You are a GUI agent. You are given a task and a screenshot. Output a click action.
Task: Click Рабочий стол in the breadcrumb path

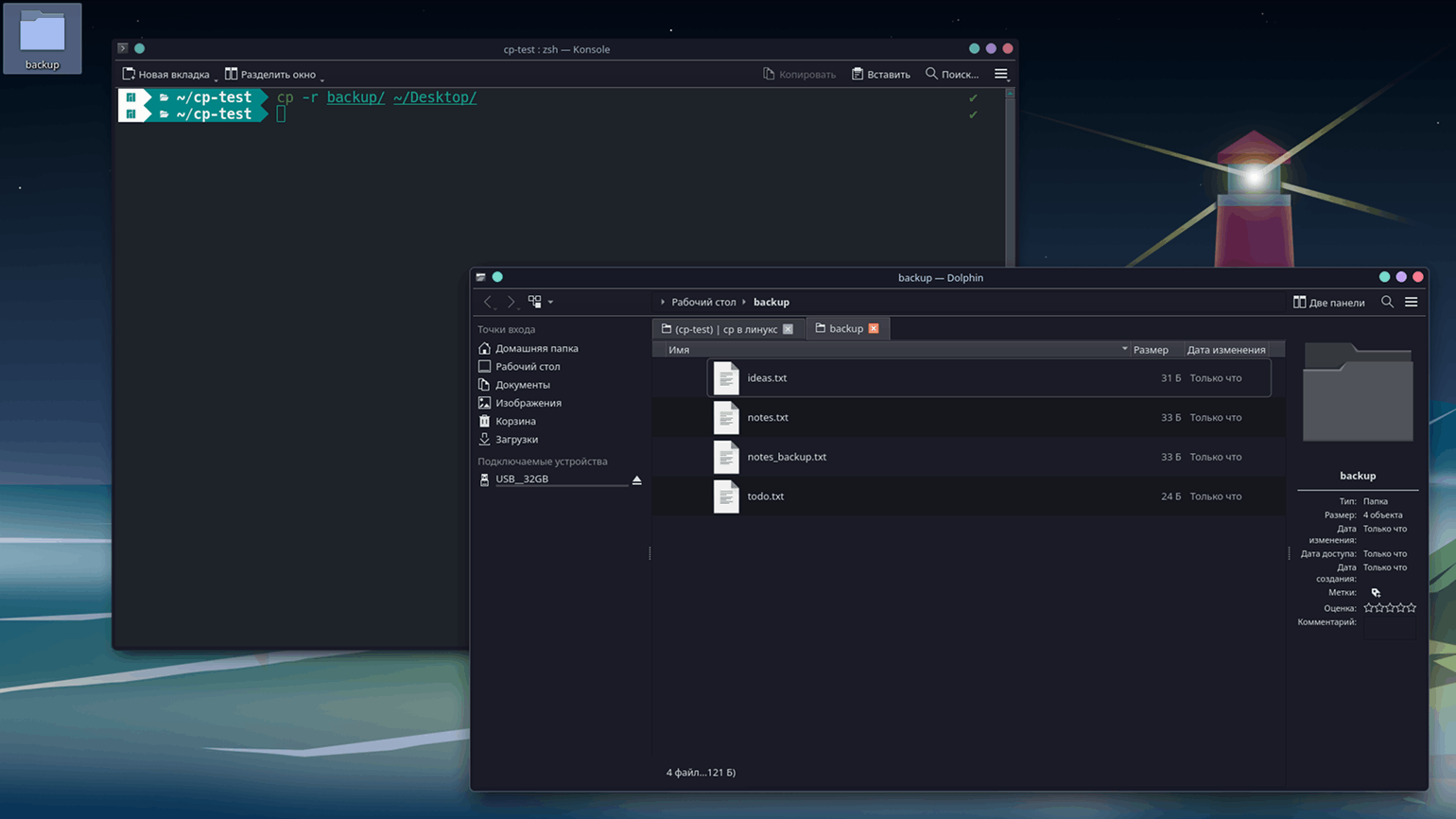[702, 302]
